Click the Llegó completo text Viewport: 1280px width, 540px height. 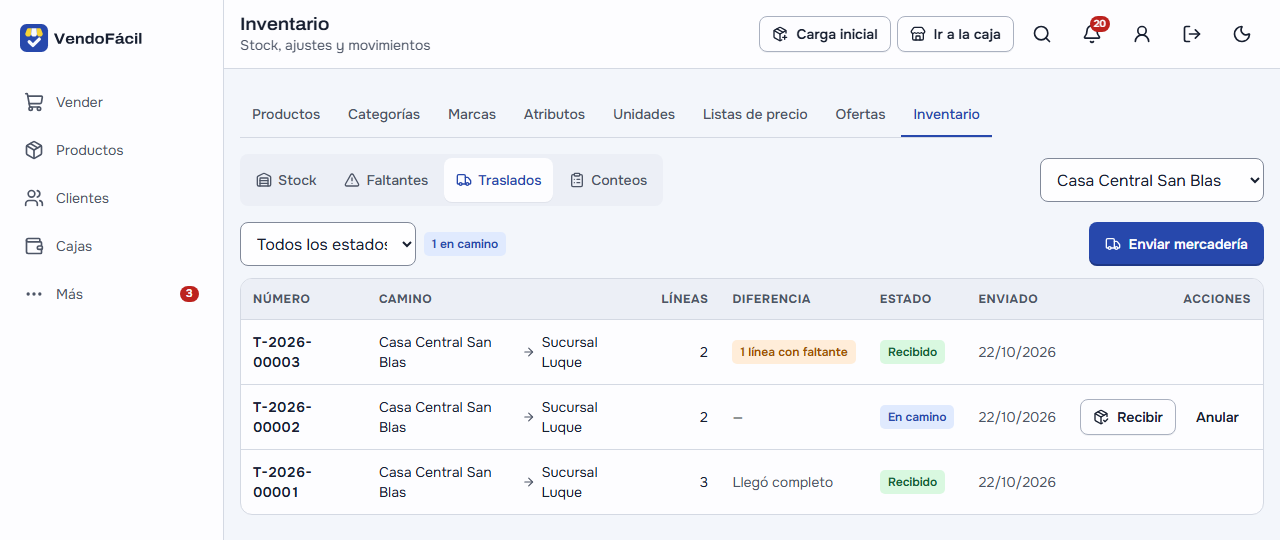[783, 482]
